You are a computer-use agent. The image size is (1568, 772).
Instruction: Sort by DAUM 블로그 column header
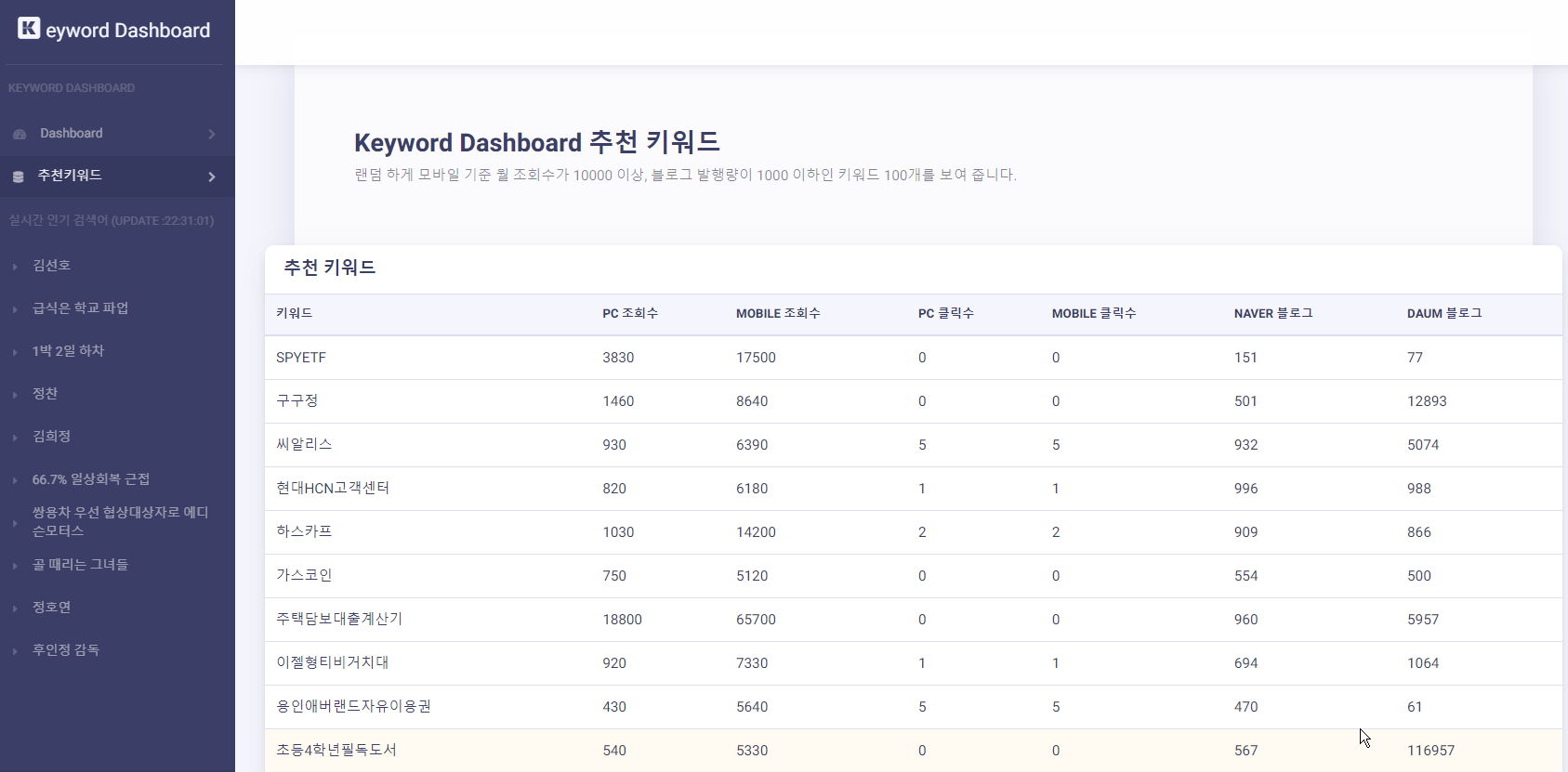click(x=1444, y=313)
